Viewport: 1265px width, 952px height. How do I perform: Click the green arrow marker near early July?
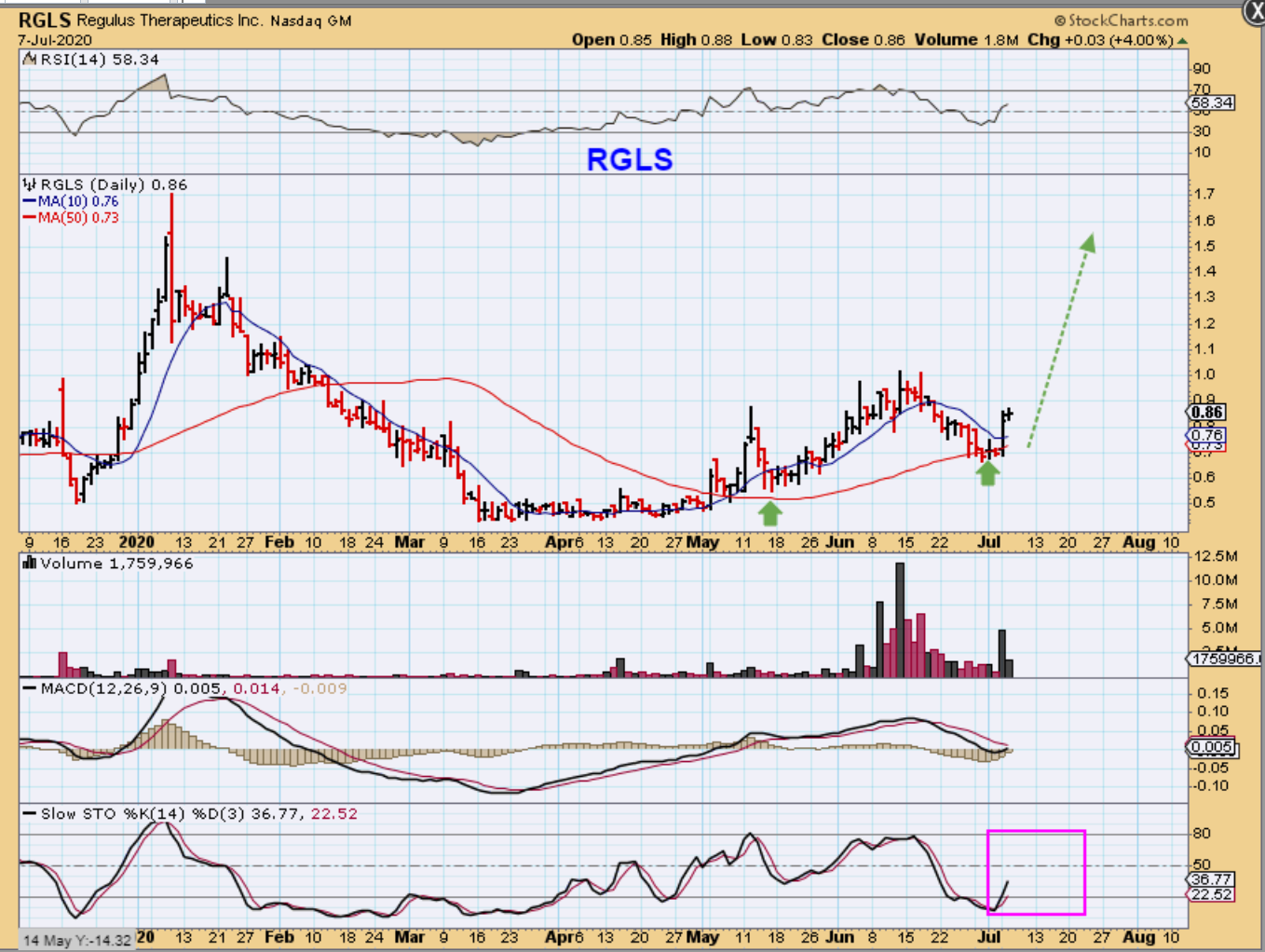(x=987, y=473)
